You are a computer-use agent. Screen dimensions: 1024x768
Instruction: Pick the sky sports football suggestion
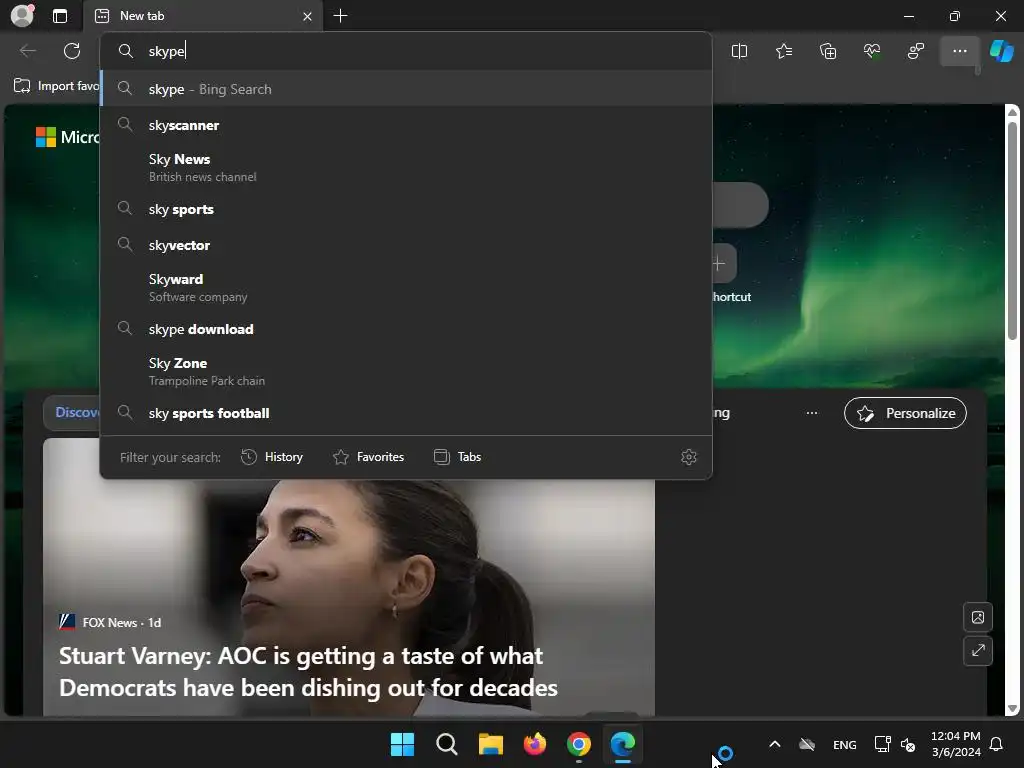point(406,413)
